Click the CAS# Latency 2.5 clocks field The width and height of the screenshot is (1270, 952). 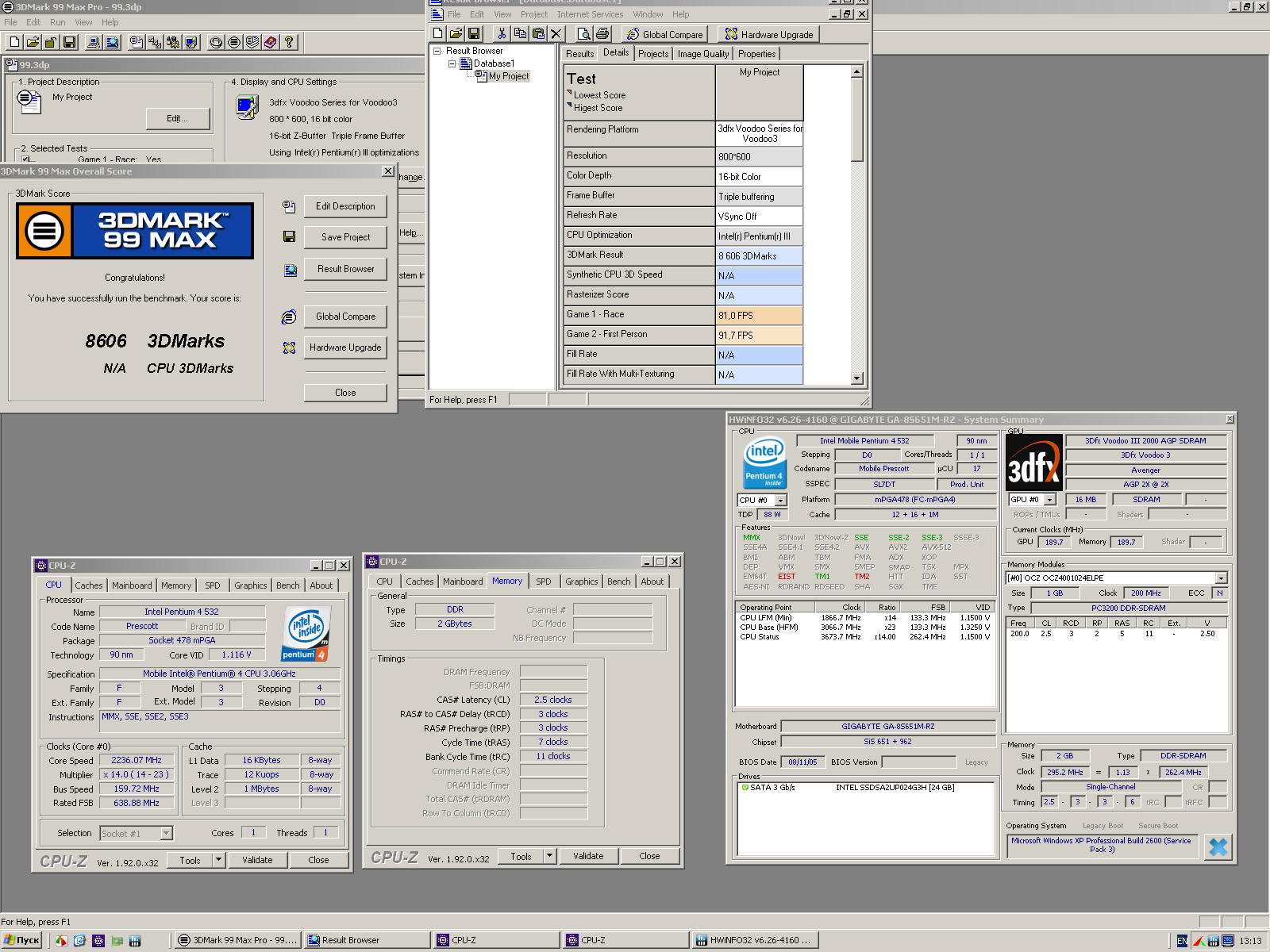[553, 700]
